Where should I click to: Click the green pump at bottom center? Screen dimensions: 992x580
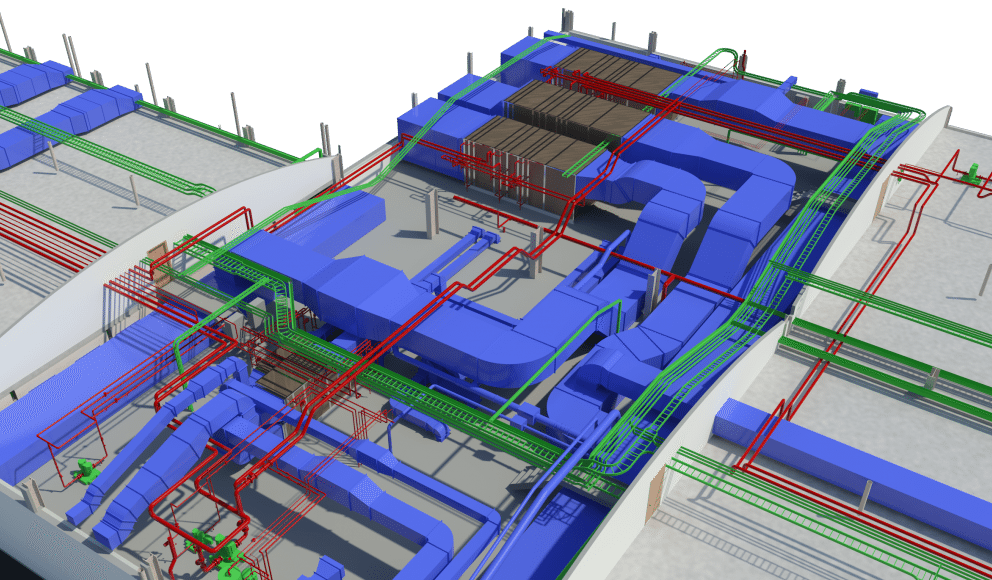(214, 546)
